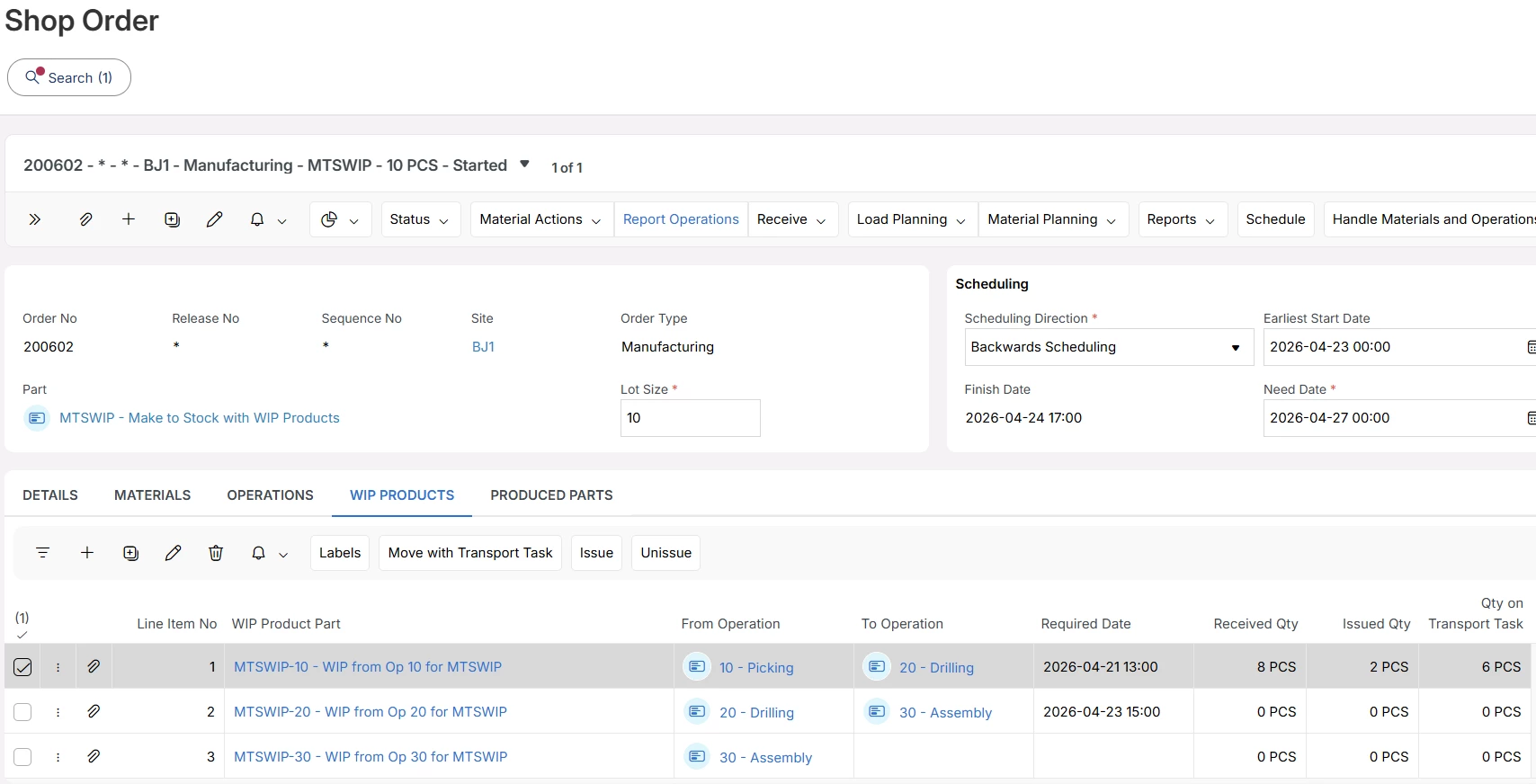Image resolution: width=1536 pixels, height=784 pixels.
Task: Switch to the DETAILS tab
Action: coord(50,495)
